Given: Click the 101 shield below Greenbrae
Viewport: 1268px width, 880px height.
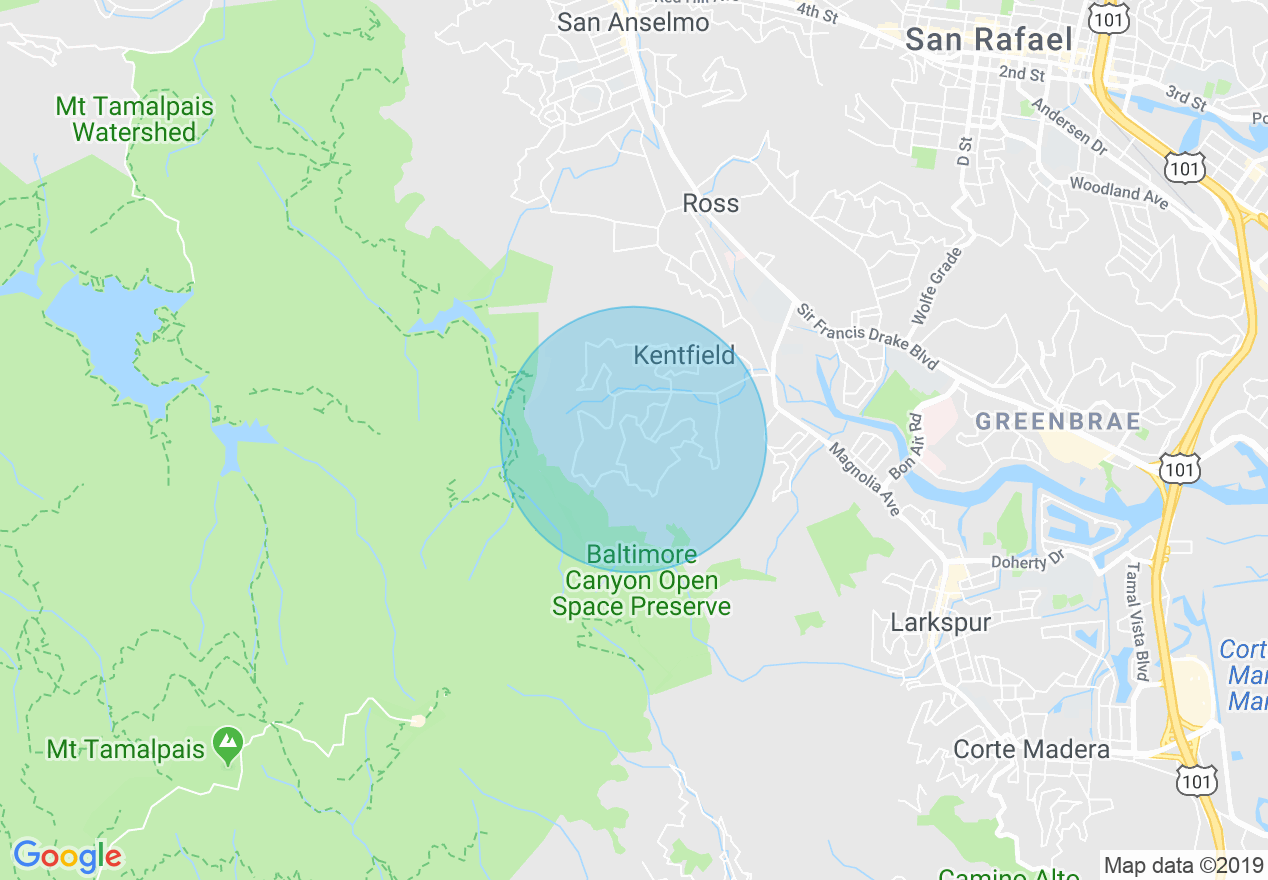Looking at the screenshot, I should pyautogui.click(x=1180, y=466).
